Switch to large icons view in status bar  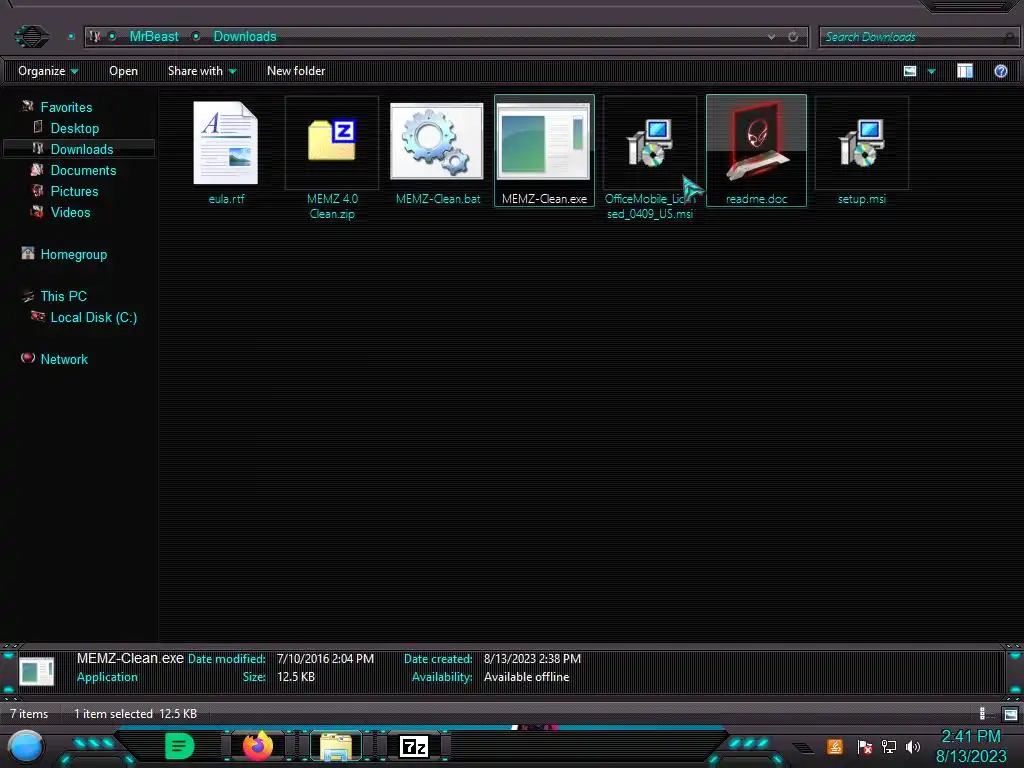coord(1010,714)
